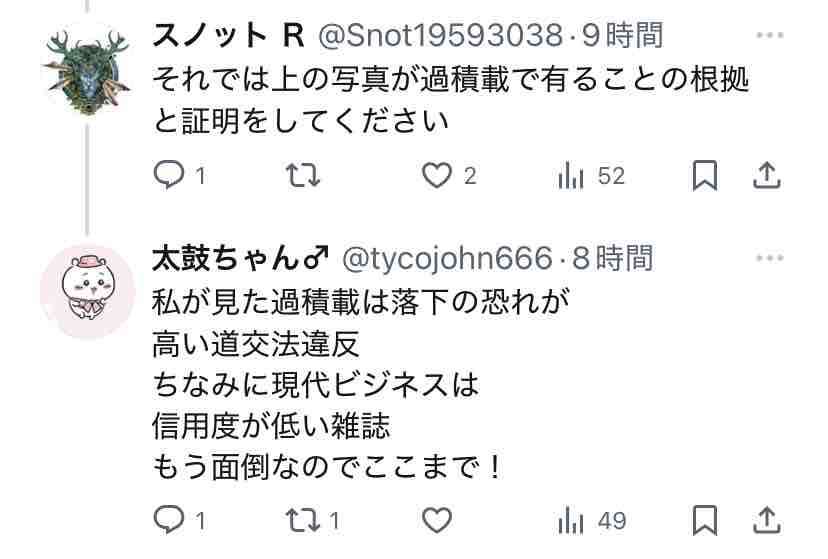This screenshot has height=559, width=828.
Task: Visit the @Snot19593038 handle link
Action: (440, 35)
